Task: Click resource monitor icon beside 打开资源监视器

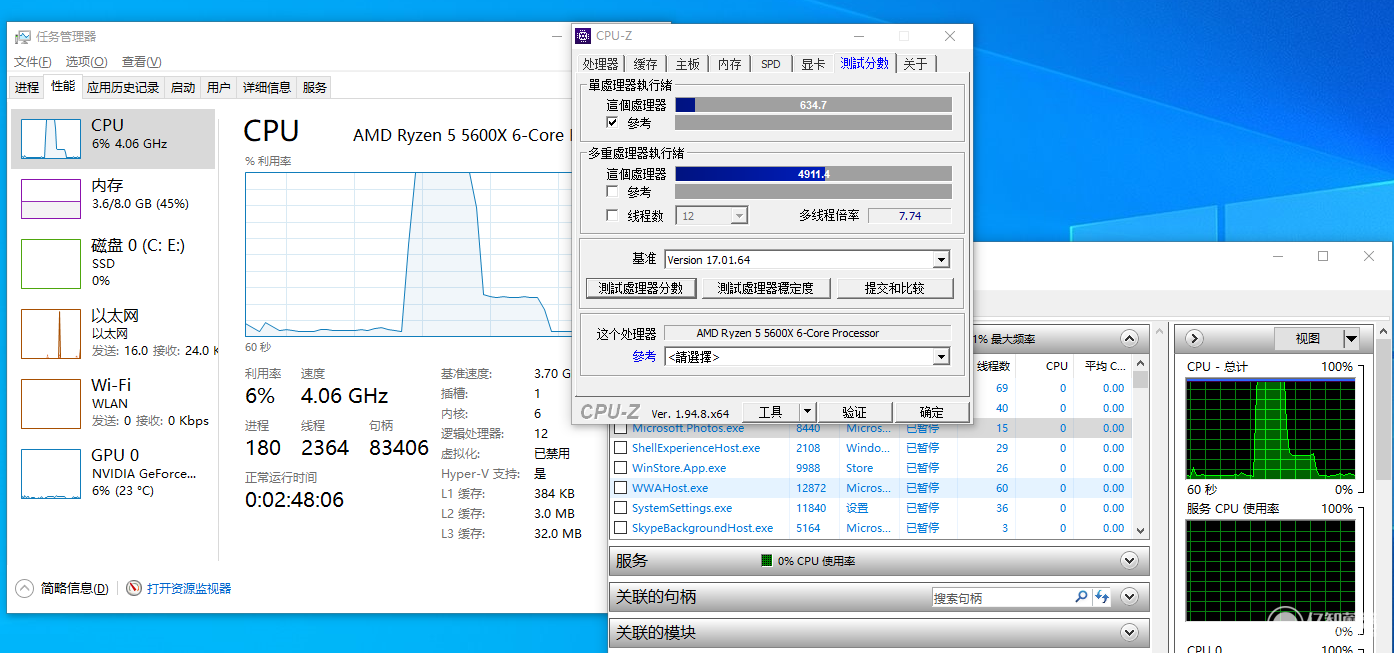Action: point(134,588)
